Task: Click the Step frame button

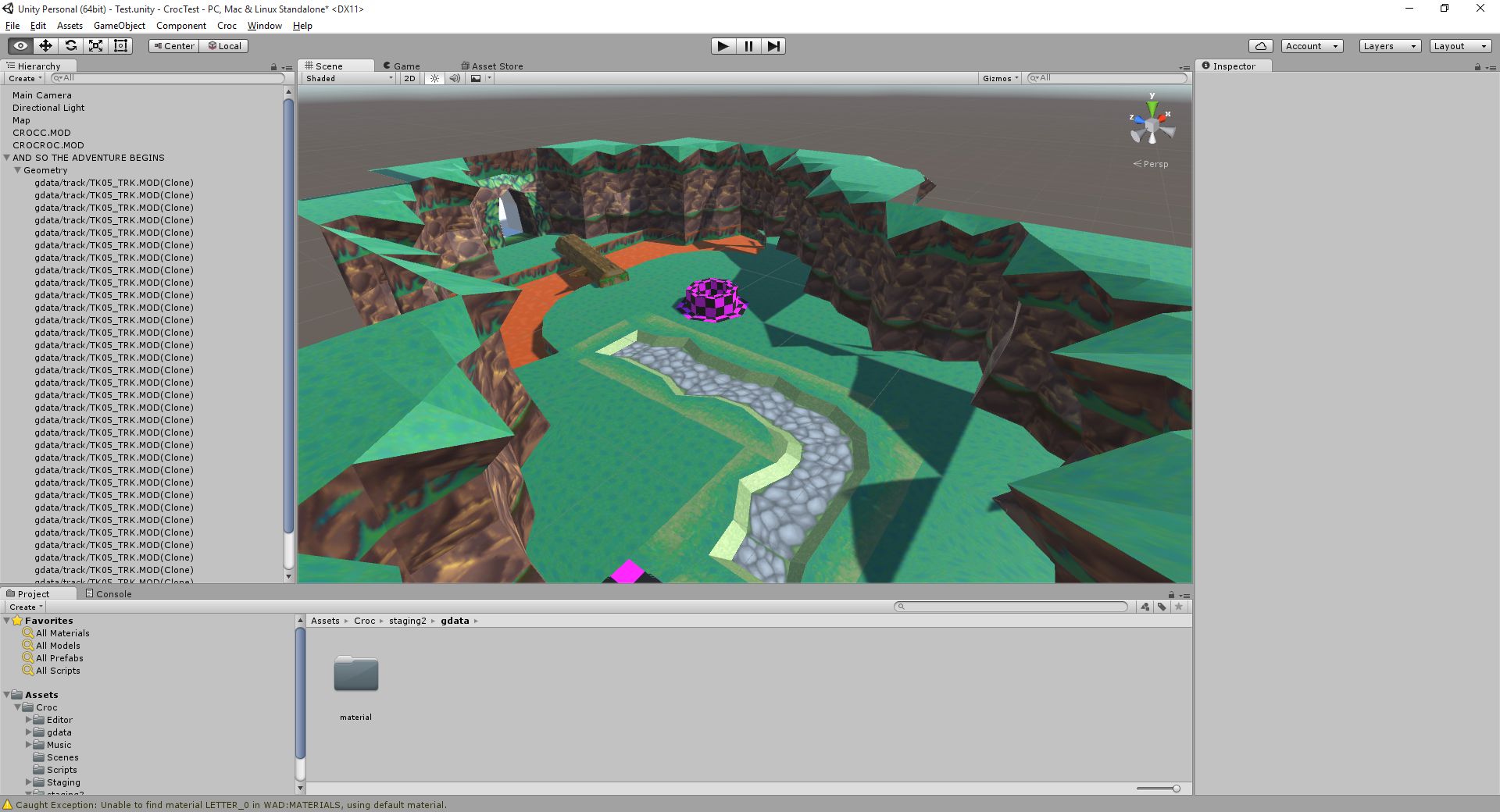Action: [773, 46]
